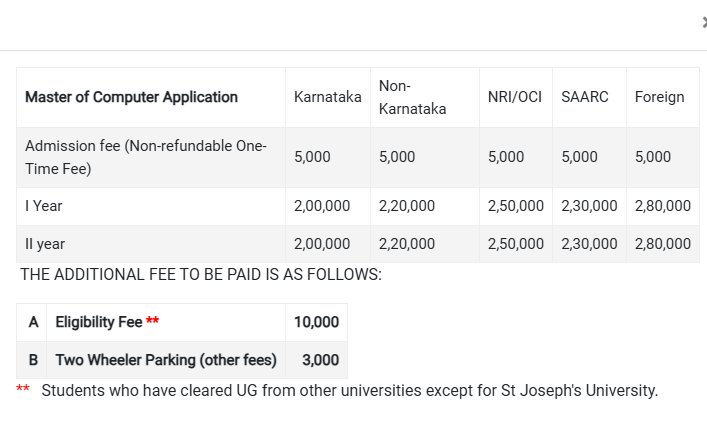Select the Admission fee row label
This screenshot has height=430, width=707.
(x=146, y=157)
